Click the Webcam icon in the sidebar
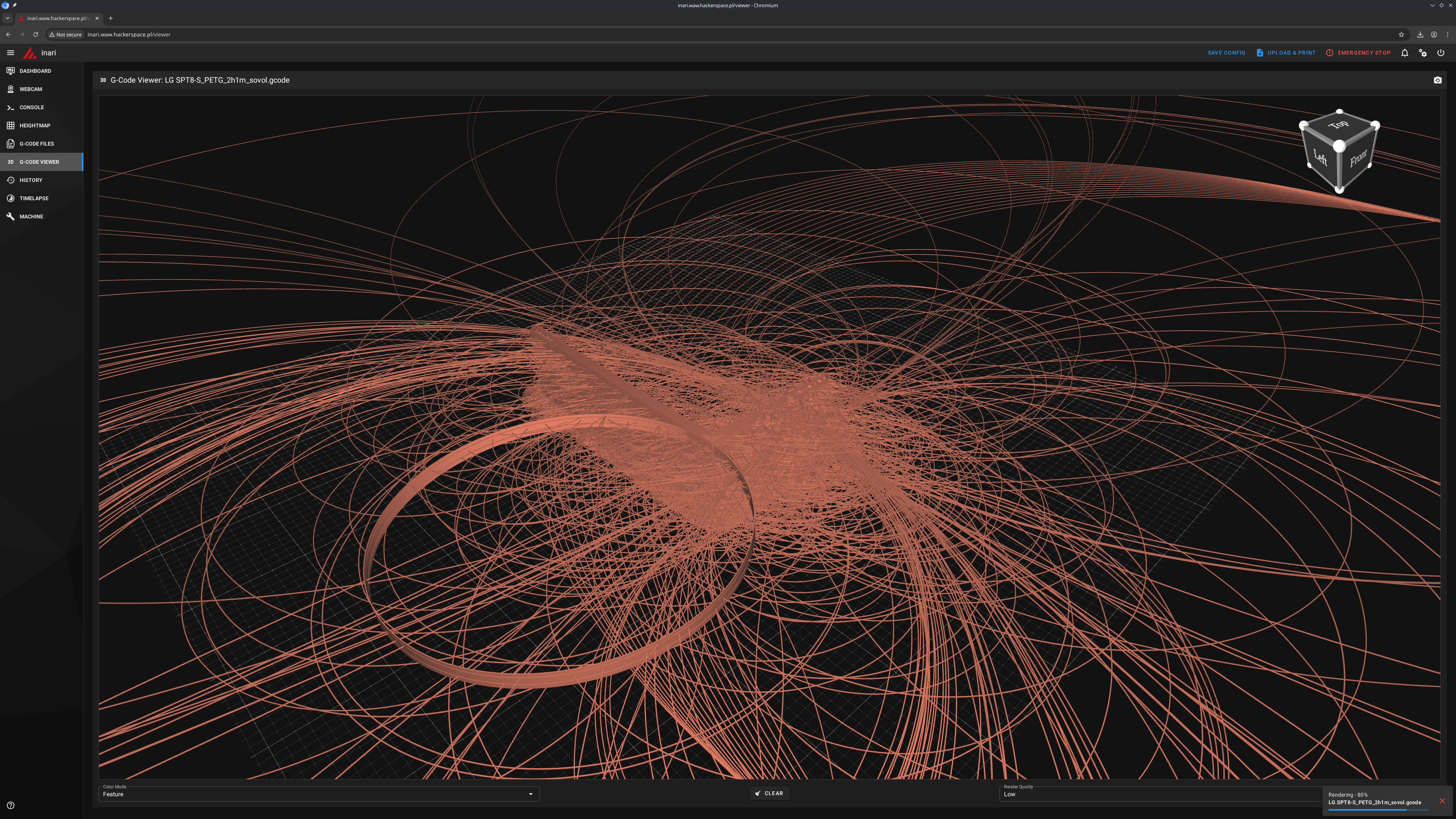The width and height of the screenshot is (1456, 819). click(x=10, y=89)
